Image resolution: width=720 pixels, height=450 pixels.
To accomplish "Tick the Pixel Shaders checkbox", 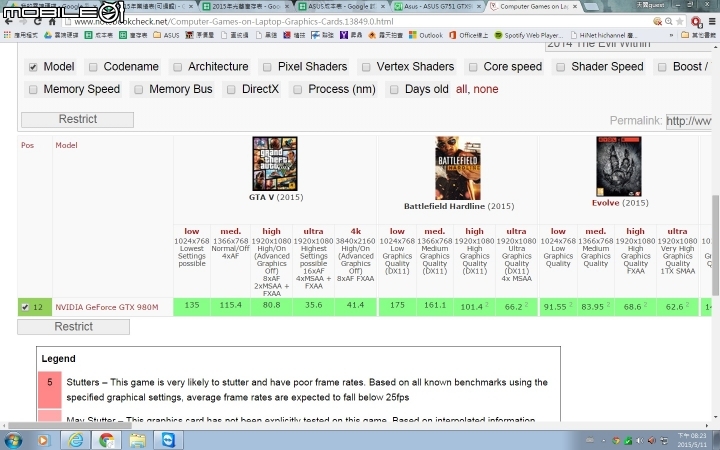I will 267,67.
